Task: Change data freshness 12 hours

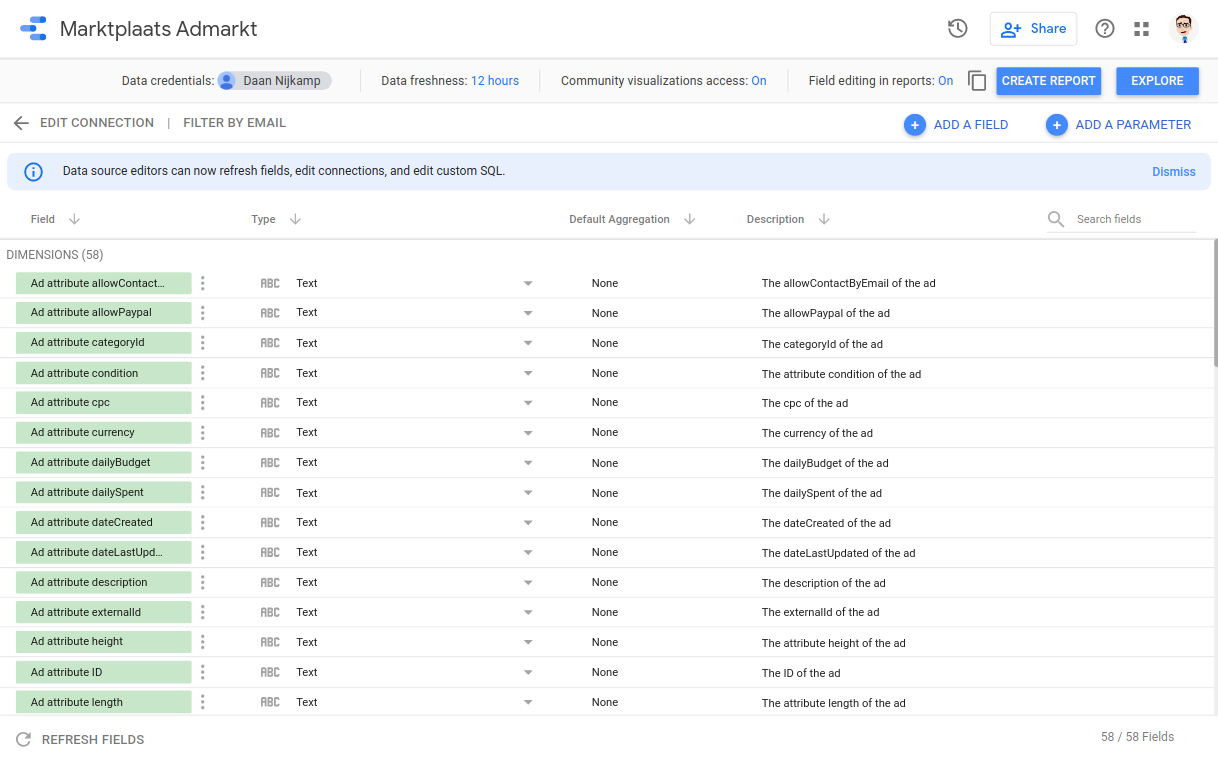Action: click(x=495, y=81)
